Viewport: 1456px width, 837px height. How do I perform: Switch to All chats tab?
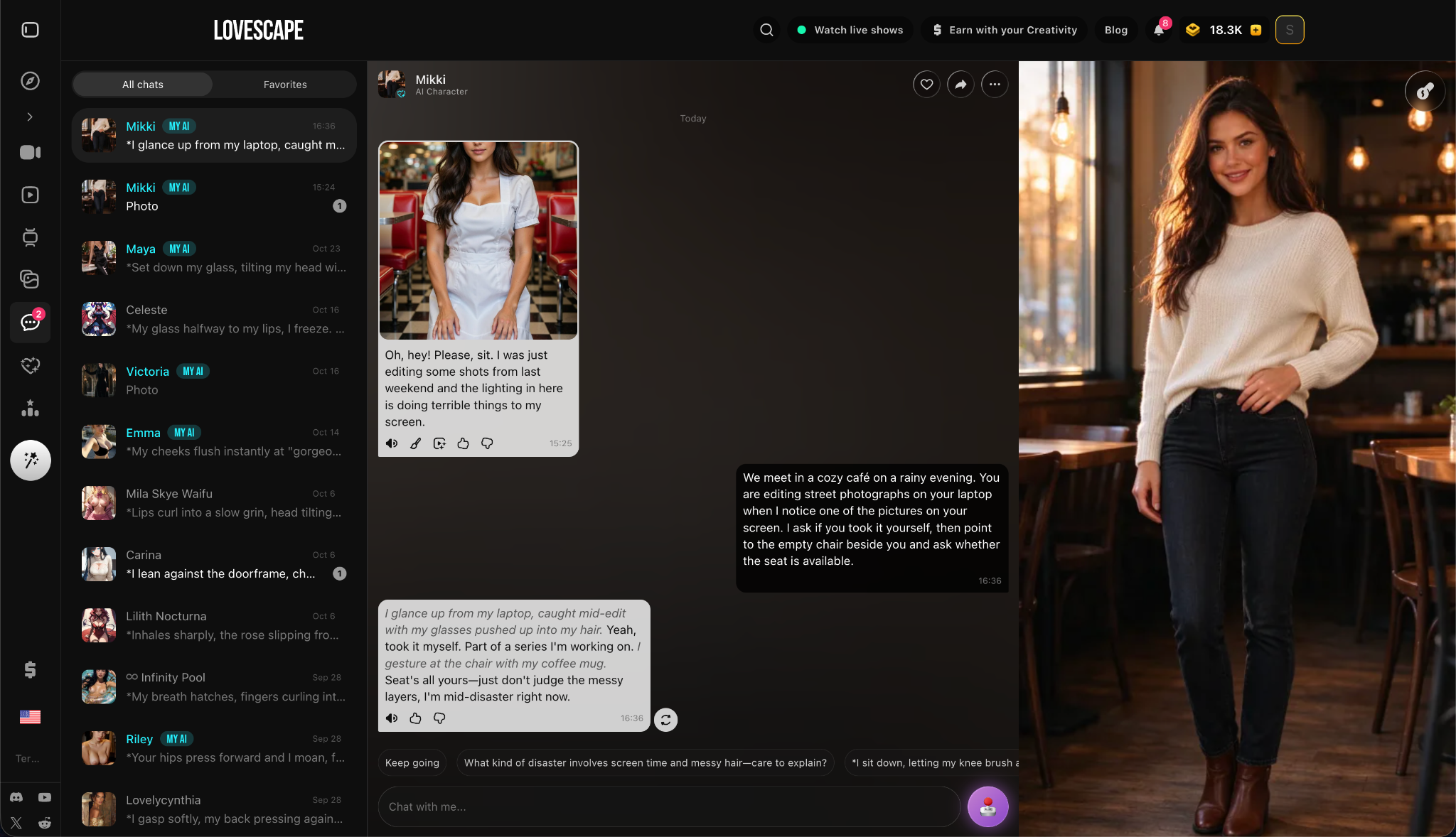point(143,85)
